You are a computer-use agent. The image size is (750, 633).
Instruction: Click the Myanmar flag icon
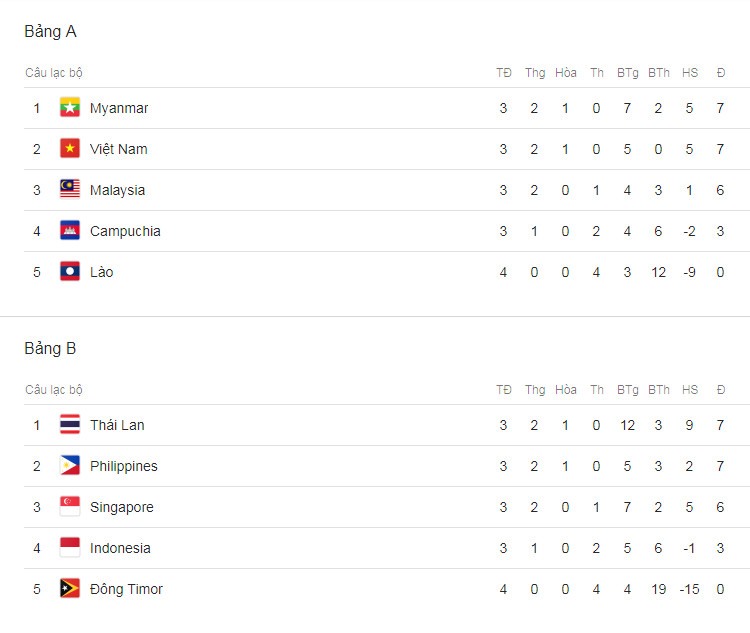pos(70,108)
